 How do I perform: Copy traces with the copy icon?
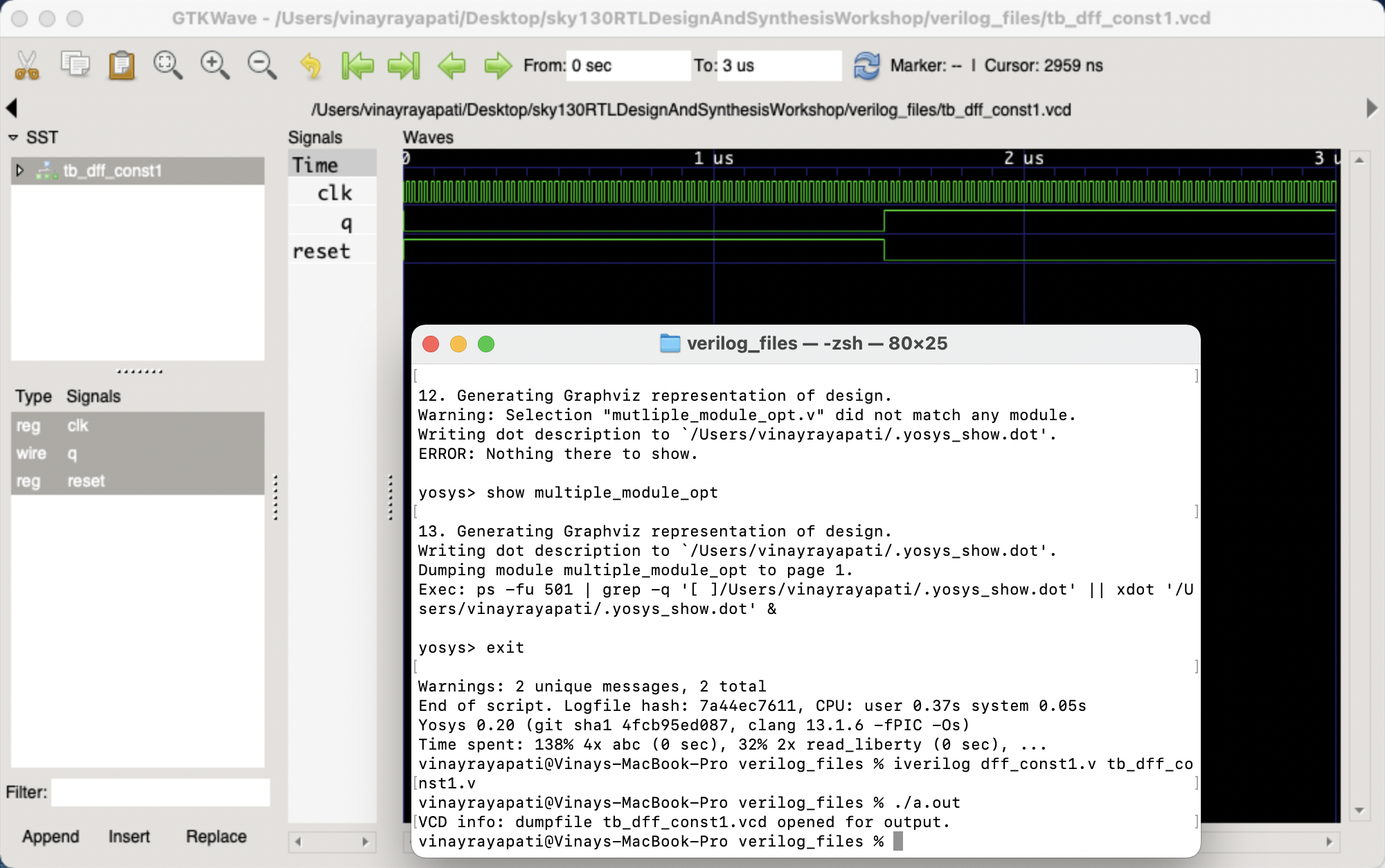75,65
